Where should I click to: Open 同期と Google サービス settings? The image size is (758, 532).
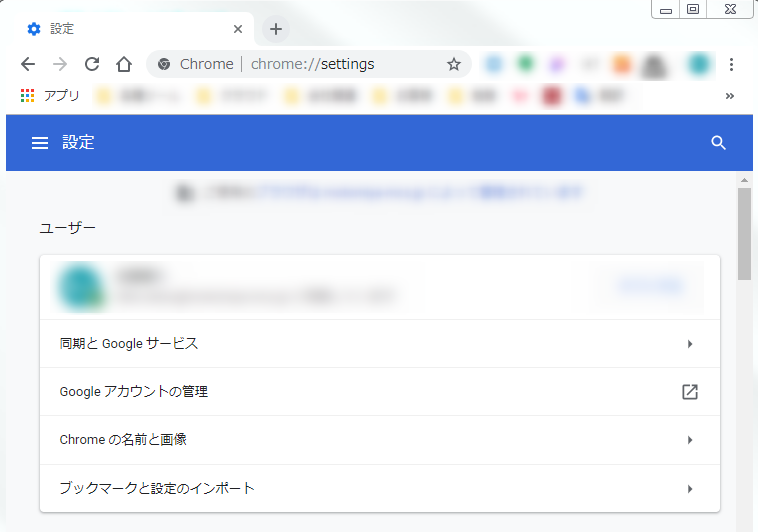tap(380, 343)
